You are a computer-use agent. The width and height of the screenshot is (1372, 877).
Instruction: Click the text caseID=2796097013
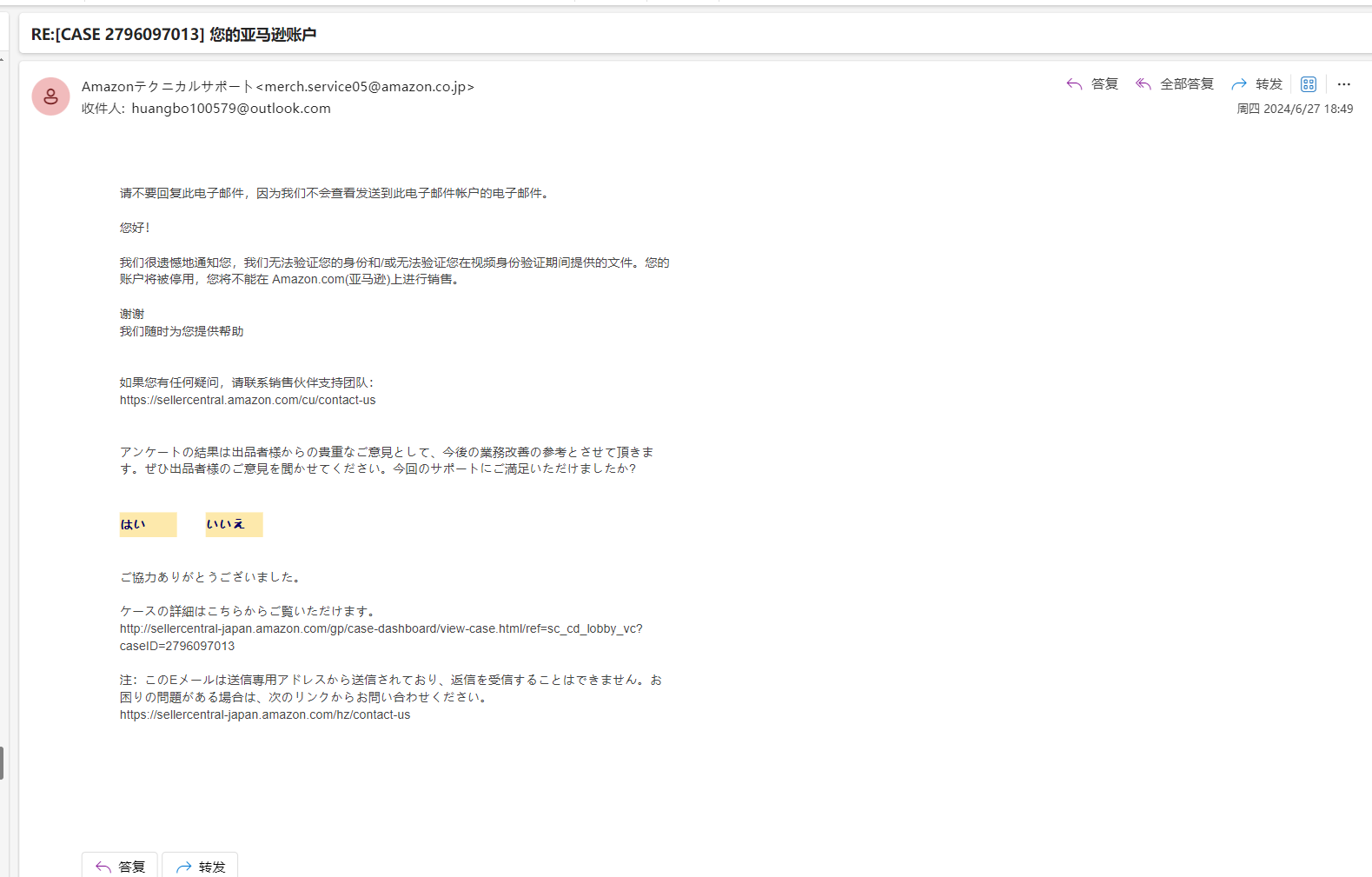(177, 646)
